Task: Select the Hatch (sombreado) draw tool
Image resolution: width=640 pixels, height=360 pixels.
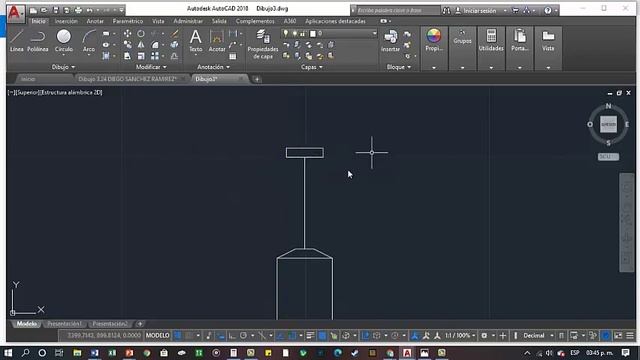Action: (106, 56)
